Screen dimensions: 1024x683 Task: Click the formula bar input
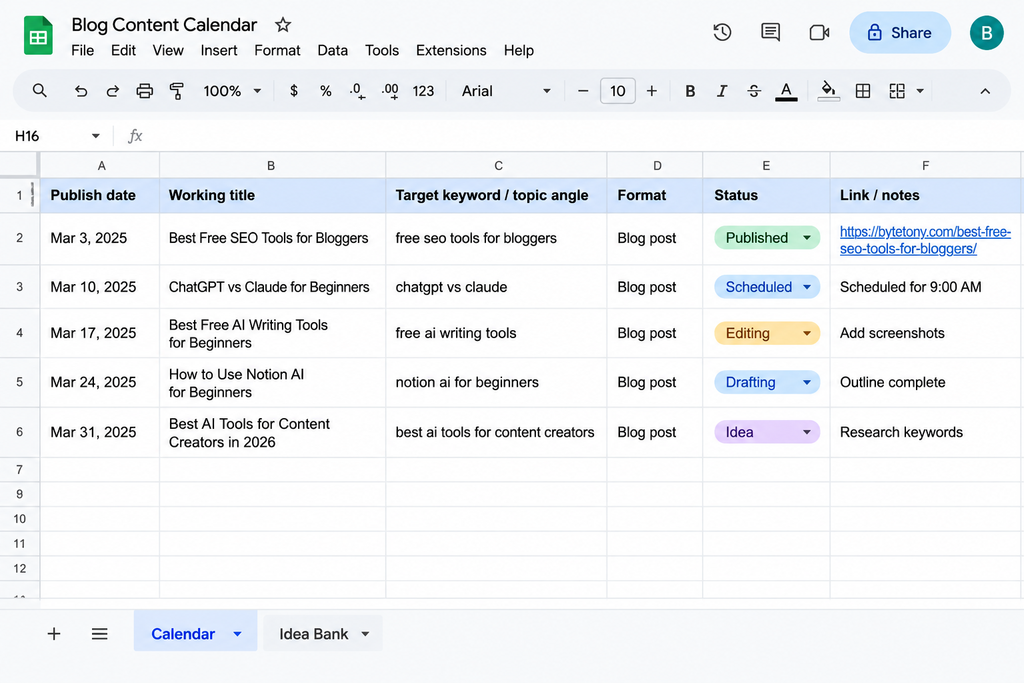click(581, 136)
